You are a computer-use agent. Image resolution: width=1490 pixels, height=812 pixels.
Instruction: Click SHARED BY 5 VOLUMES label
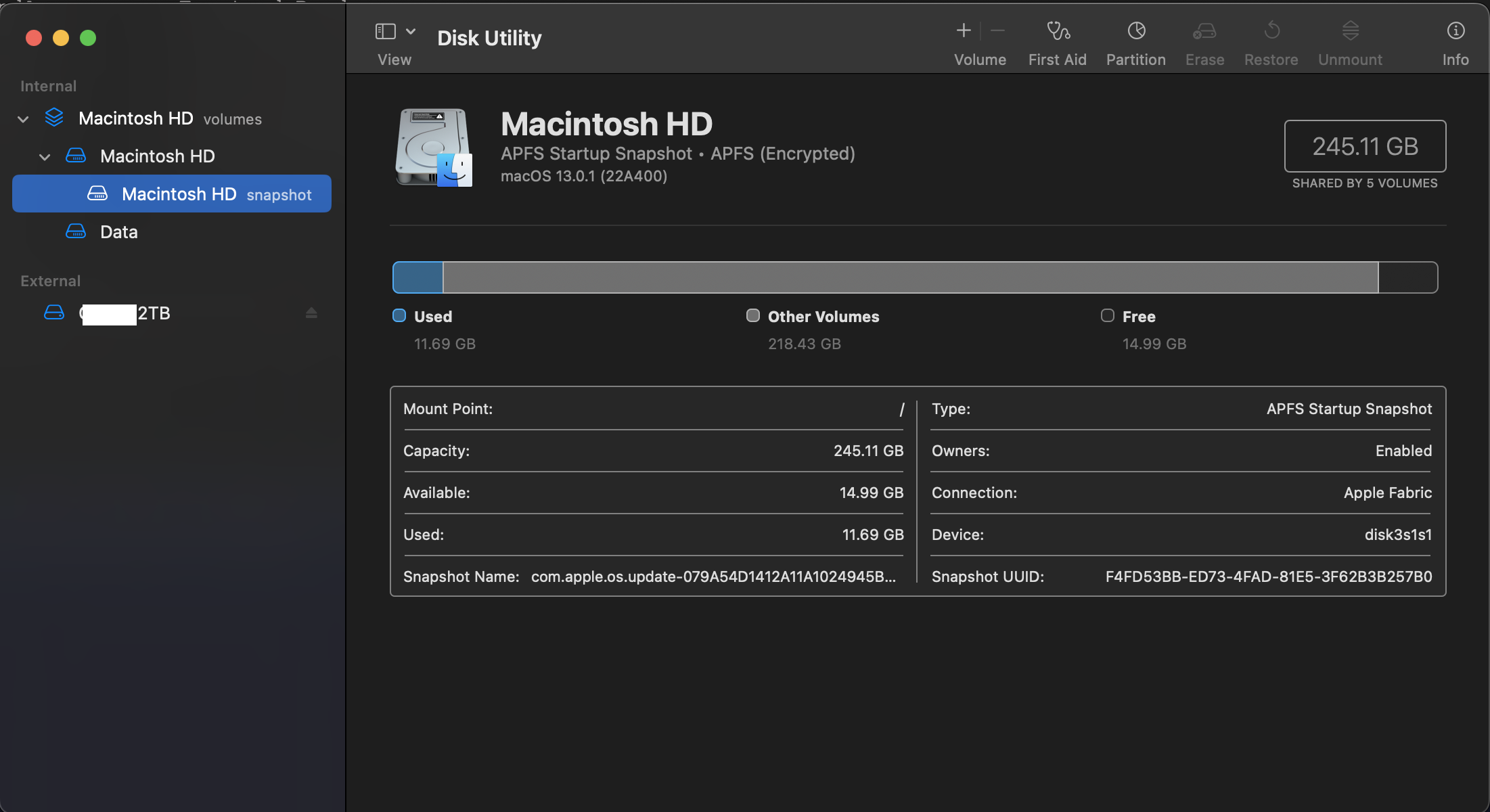(x=1365, y=183)
